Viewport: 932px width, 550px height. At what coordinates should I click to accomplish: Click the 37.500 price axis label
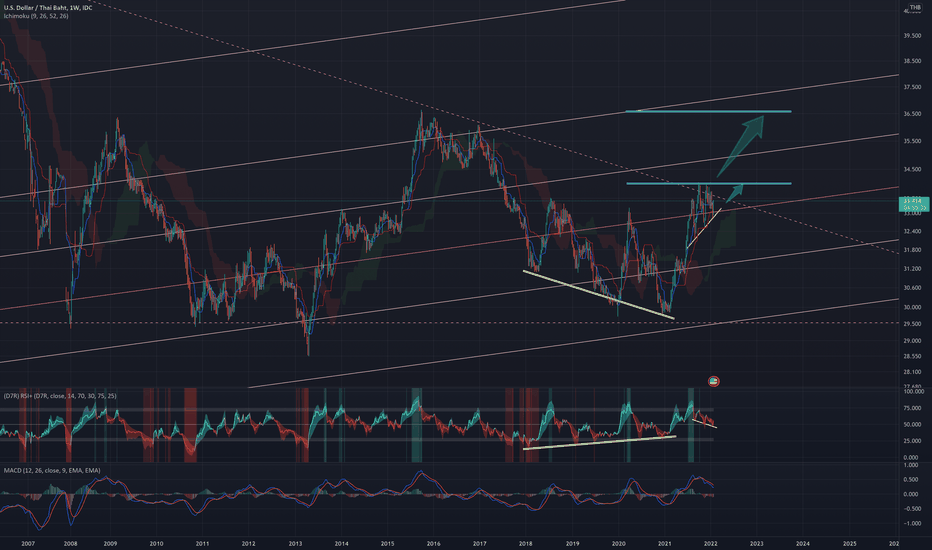(912, 87)
